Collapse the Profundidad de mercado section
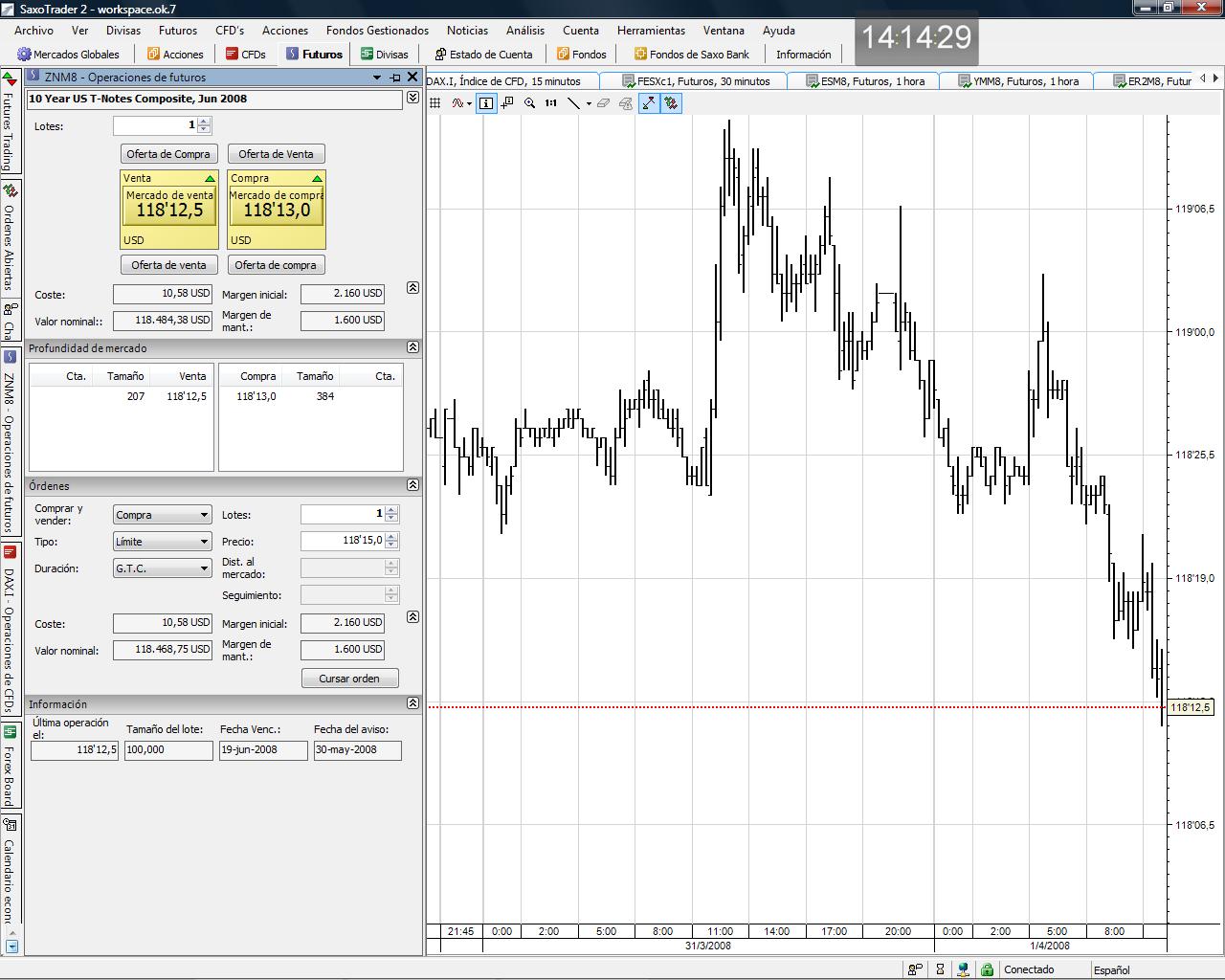The width and height of the screenshot is (1225, 980). tap(412, 347)
